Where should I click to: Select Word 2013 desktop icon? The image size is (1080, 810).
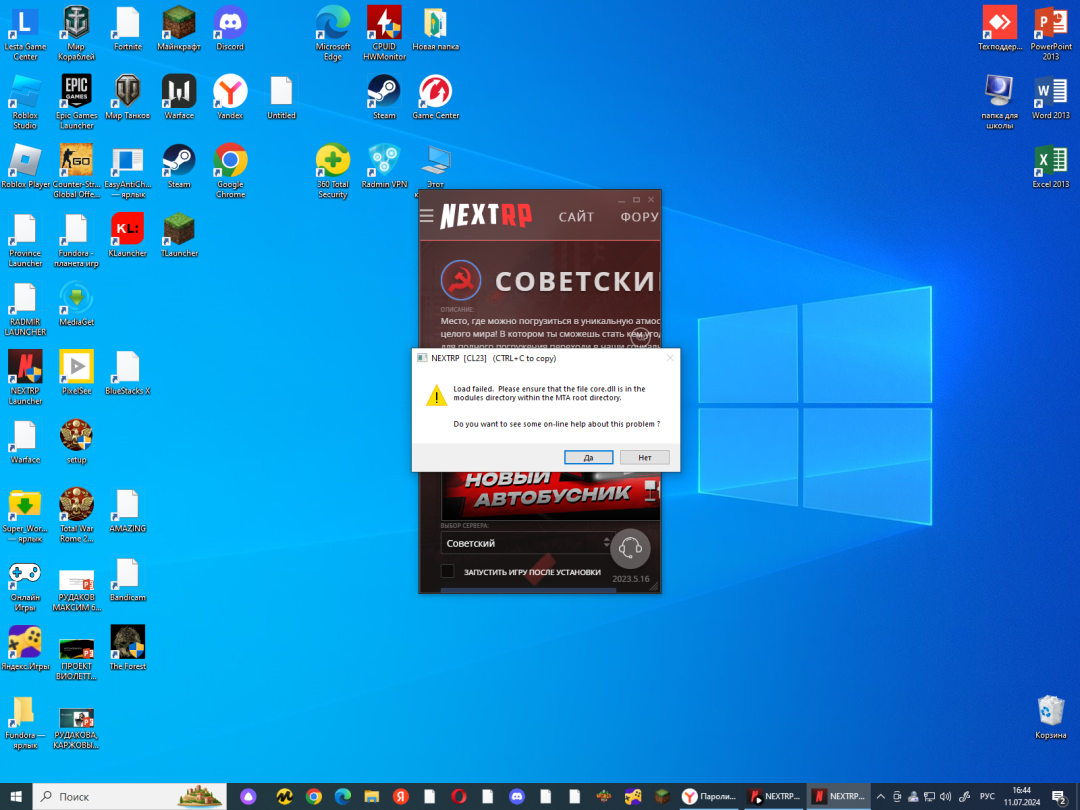pyautogui.click(x=1050, y=97)
